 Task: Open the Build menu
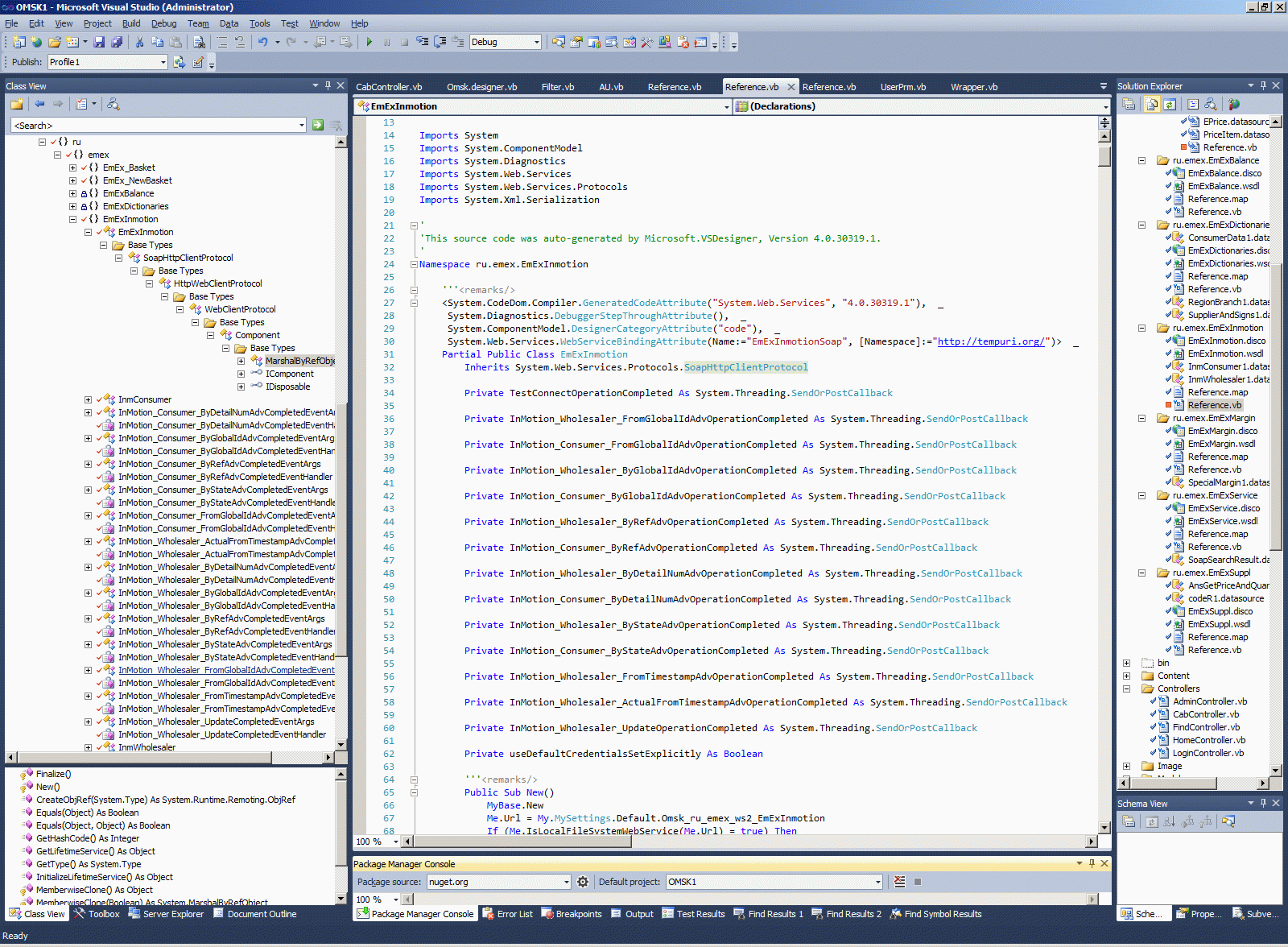131,23
